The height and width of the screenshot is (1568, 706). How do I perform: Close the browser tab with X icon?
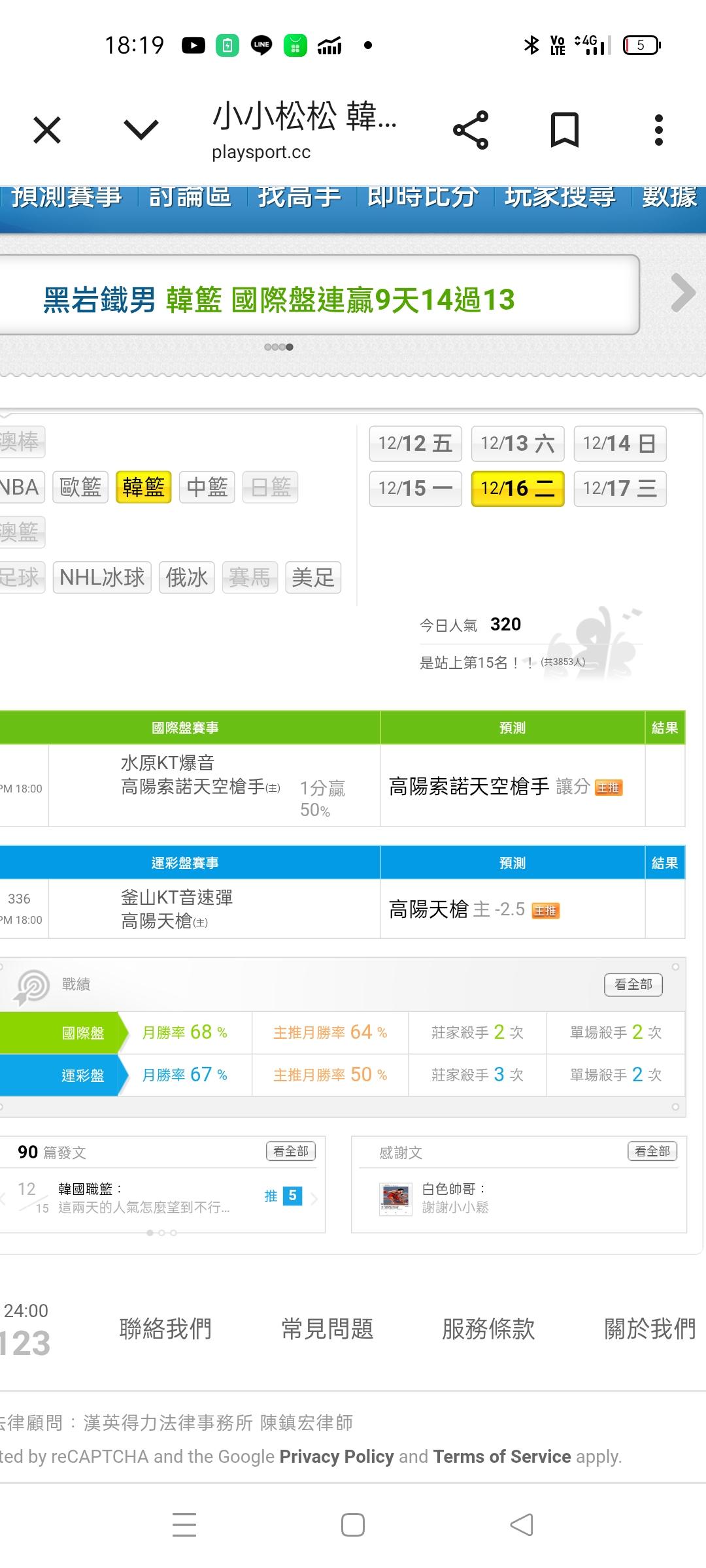[47, 130]
